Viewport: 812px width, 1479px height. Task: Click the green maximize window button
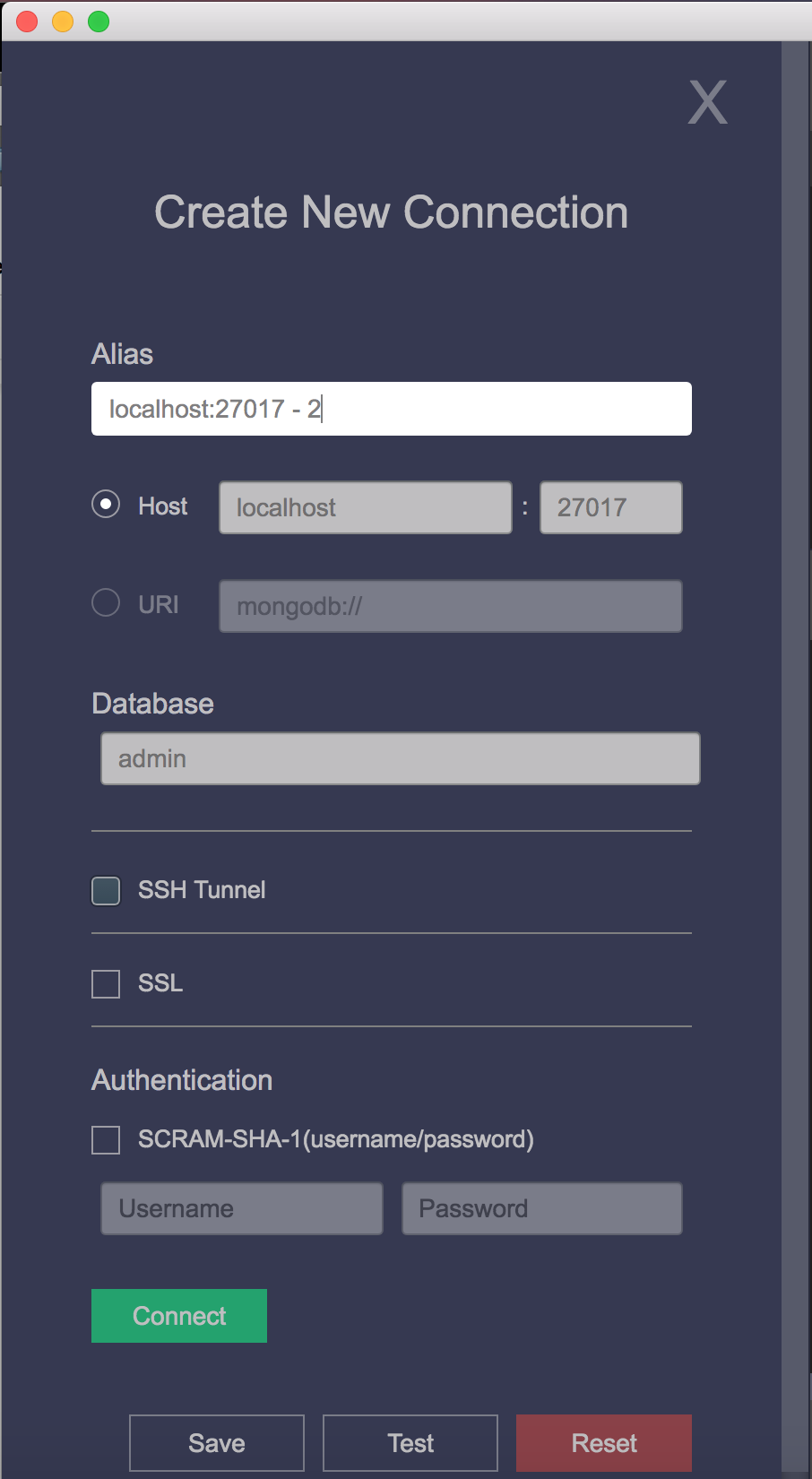tap(99, 22)
